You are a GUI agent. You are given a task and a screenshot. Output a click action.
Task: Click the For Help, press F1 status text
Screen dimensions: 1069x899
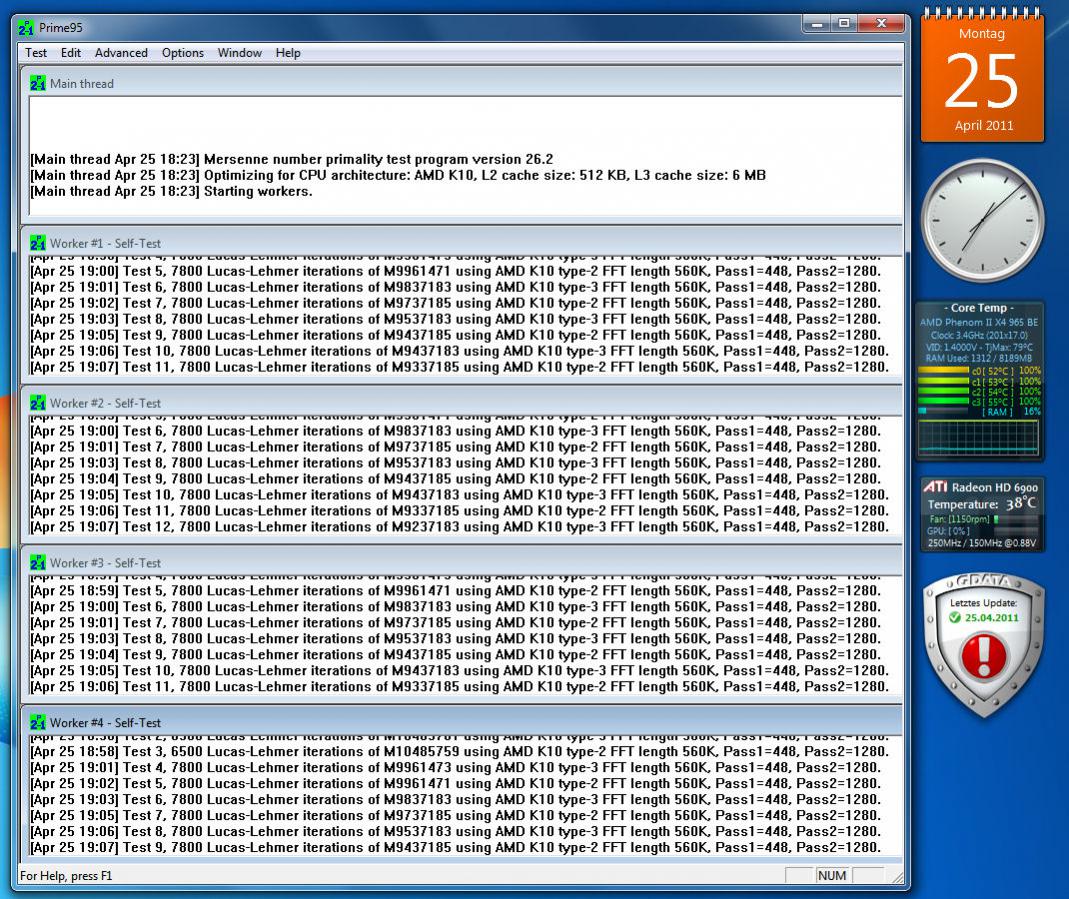coord(65,876)
